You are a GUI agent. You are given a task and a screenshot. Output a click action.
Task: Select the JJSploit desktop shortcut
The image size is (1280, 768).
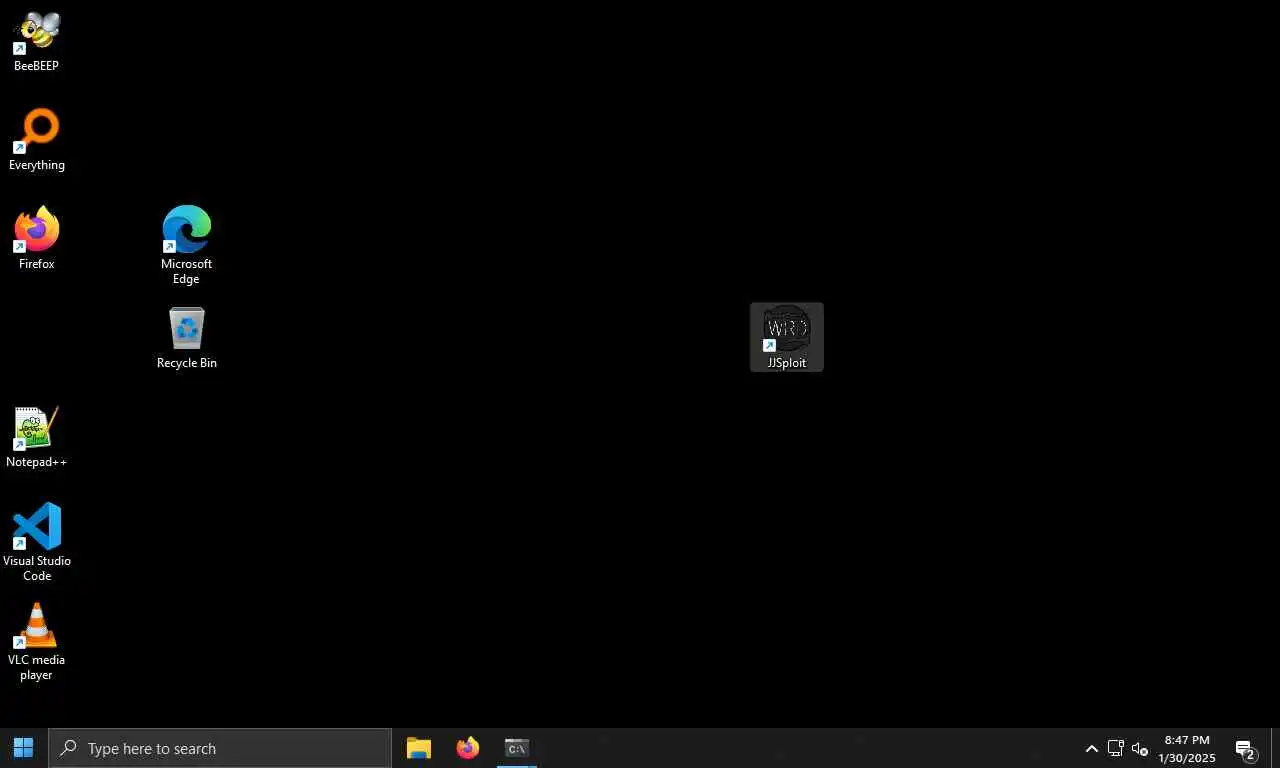point(787,337)
